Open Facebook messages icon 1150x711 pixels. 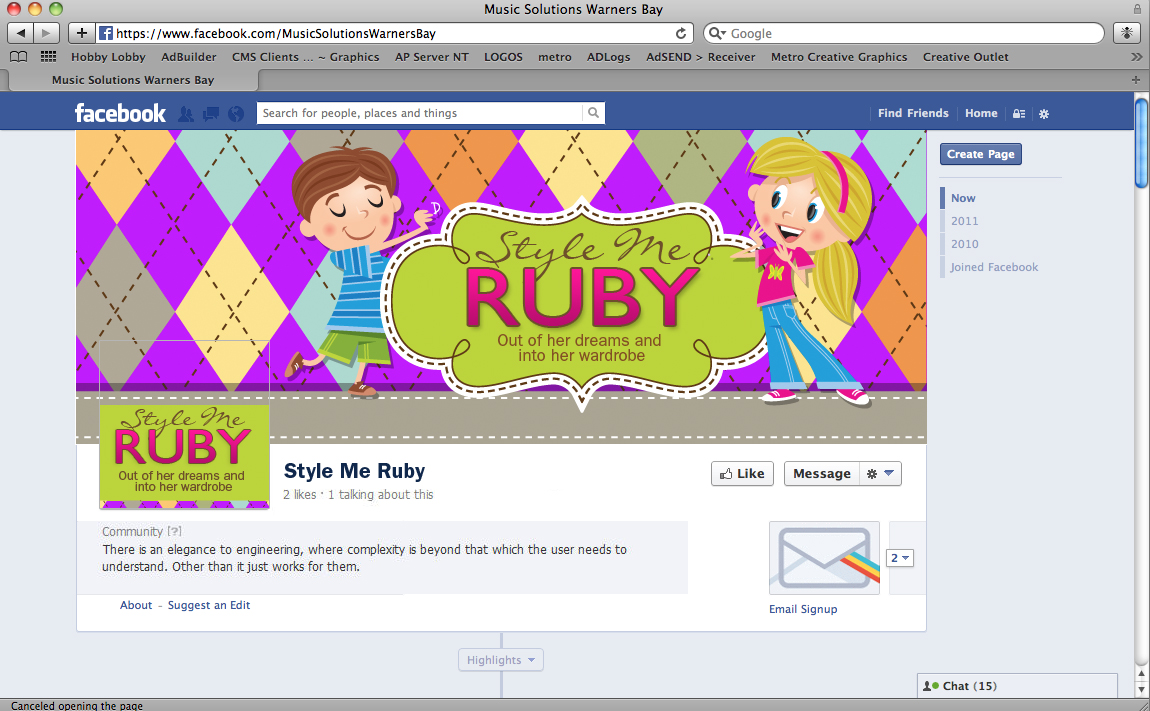(211, 114)
